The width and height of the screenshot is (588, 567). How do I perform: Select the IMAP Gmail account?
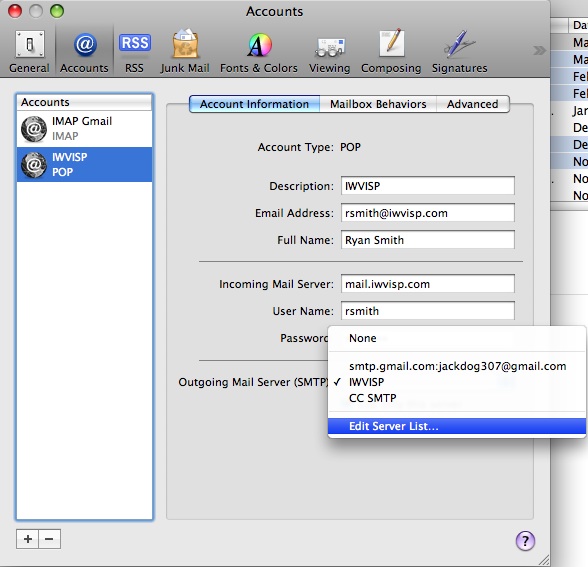[x=84, y=129]
